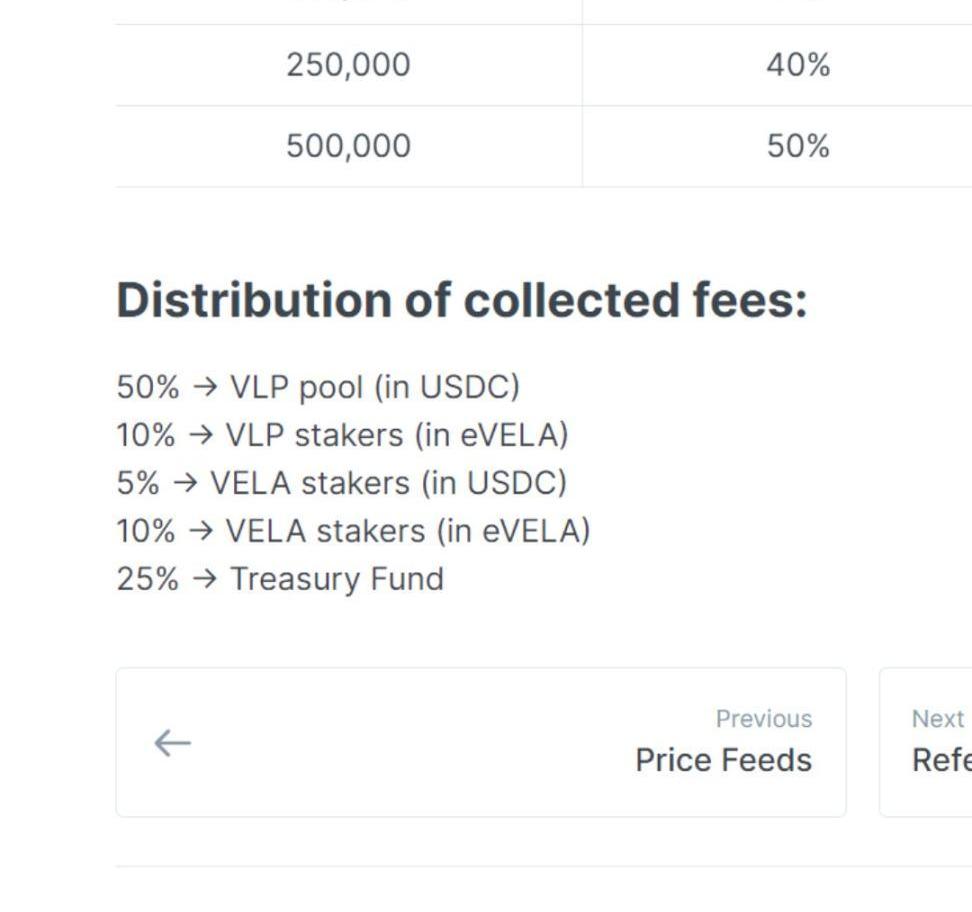Click the '50% → VLP pool' line
Viewport: 972px width, 912px height.
318,387
